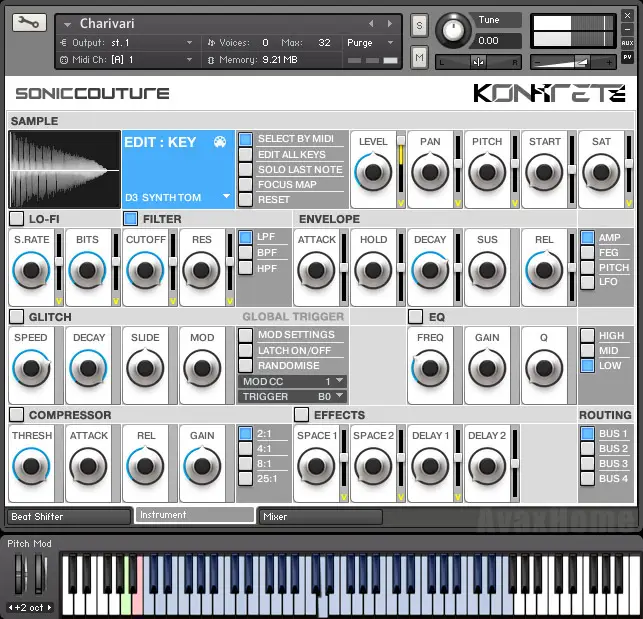Open the Output st. 1 dropdown
643x619 pixels.
(189, 43)
